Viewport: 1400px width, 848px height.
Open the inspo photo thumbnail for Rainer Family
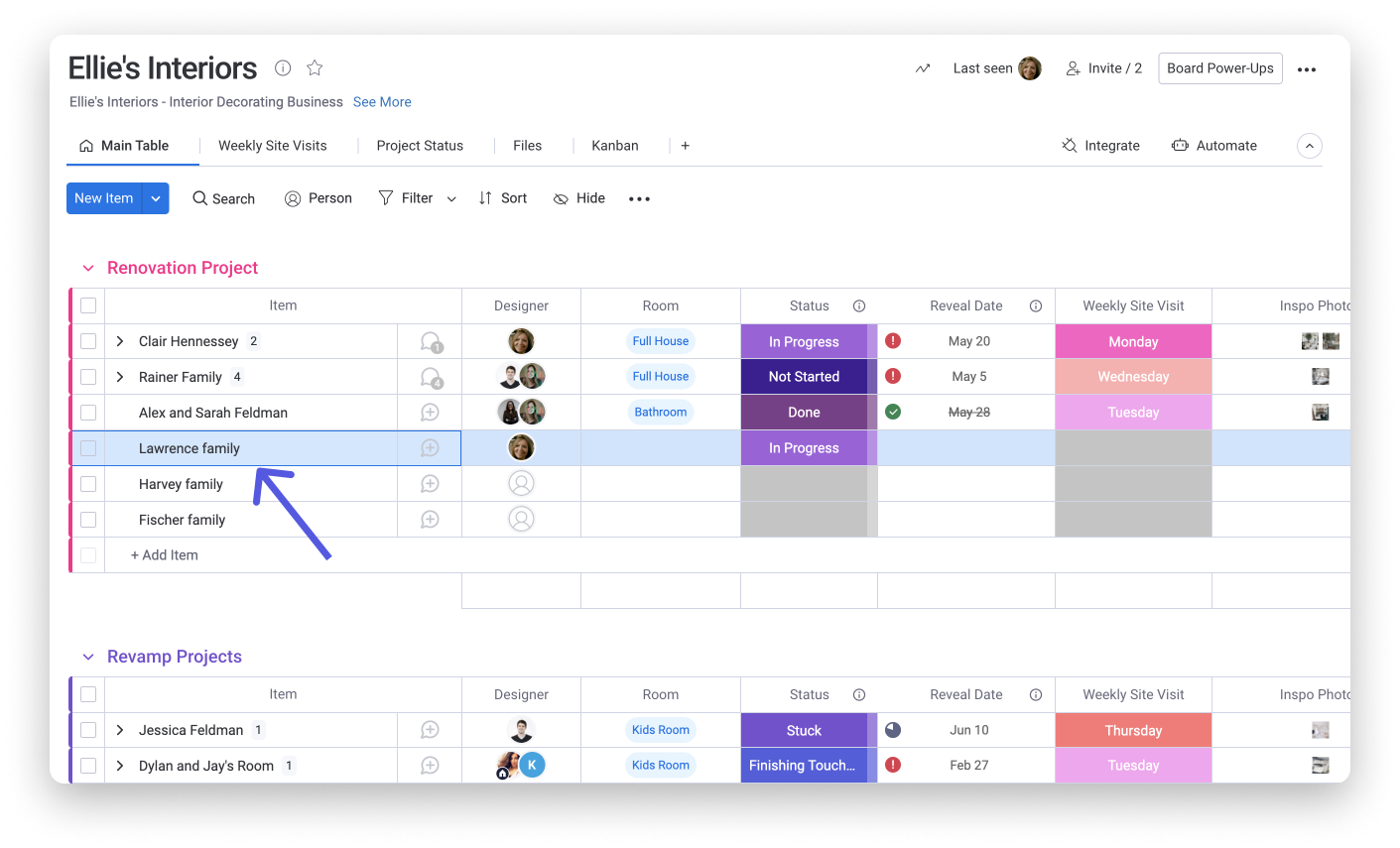(x=1320, y=376)
